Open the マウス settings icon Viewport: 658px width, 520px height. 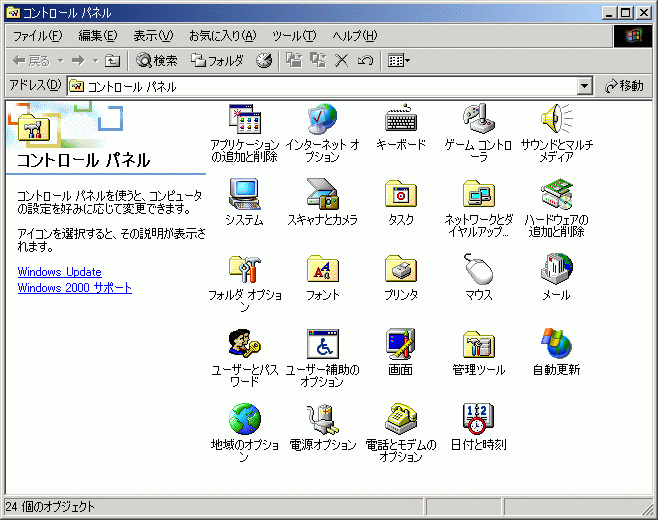pos(478,269)
